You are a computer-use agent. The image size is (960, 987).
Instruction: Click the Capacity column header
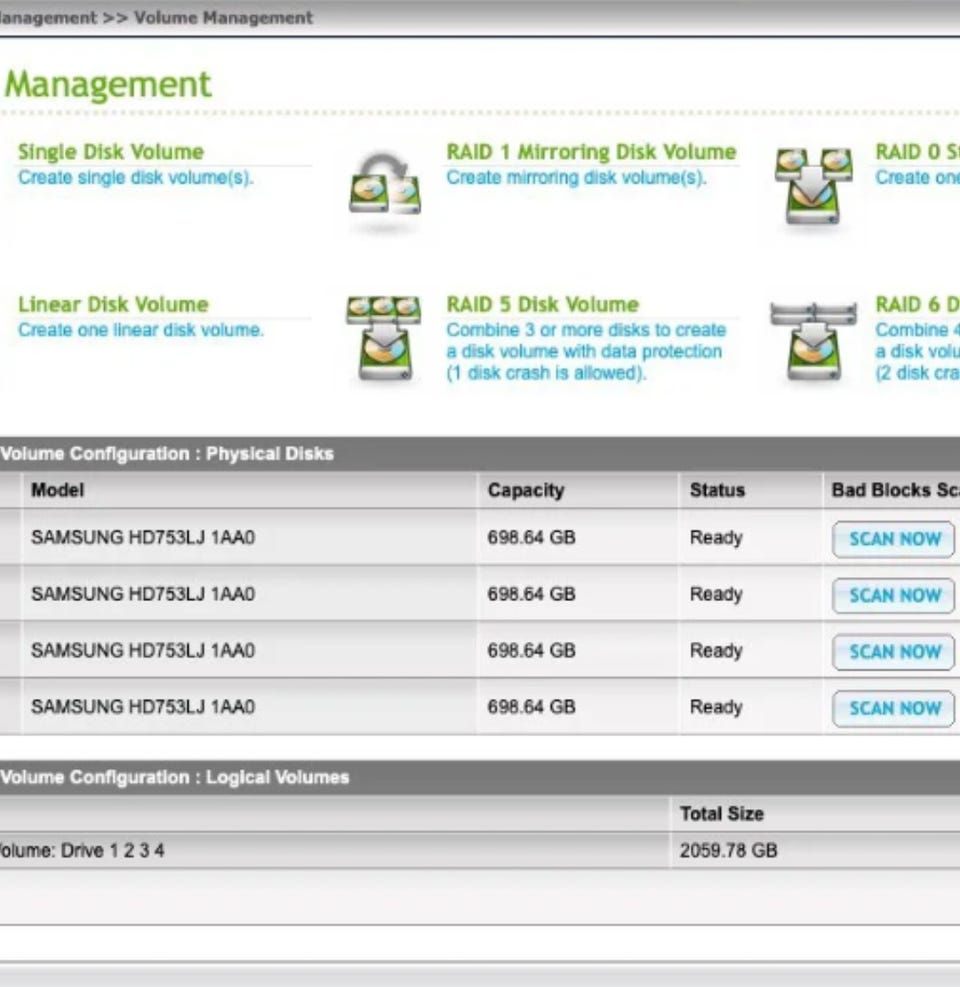coord(526,490)
